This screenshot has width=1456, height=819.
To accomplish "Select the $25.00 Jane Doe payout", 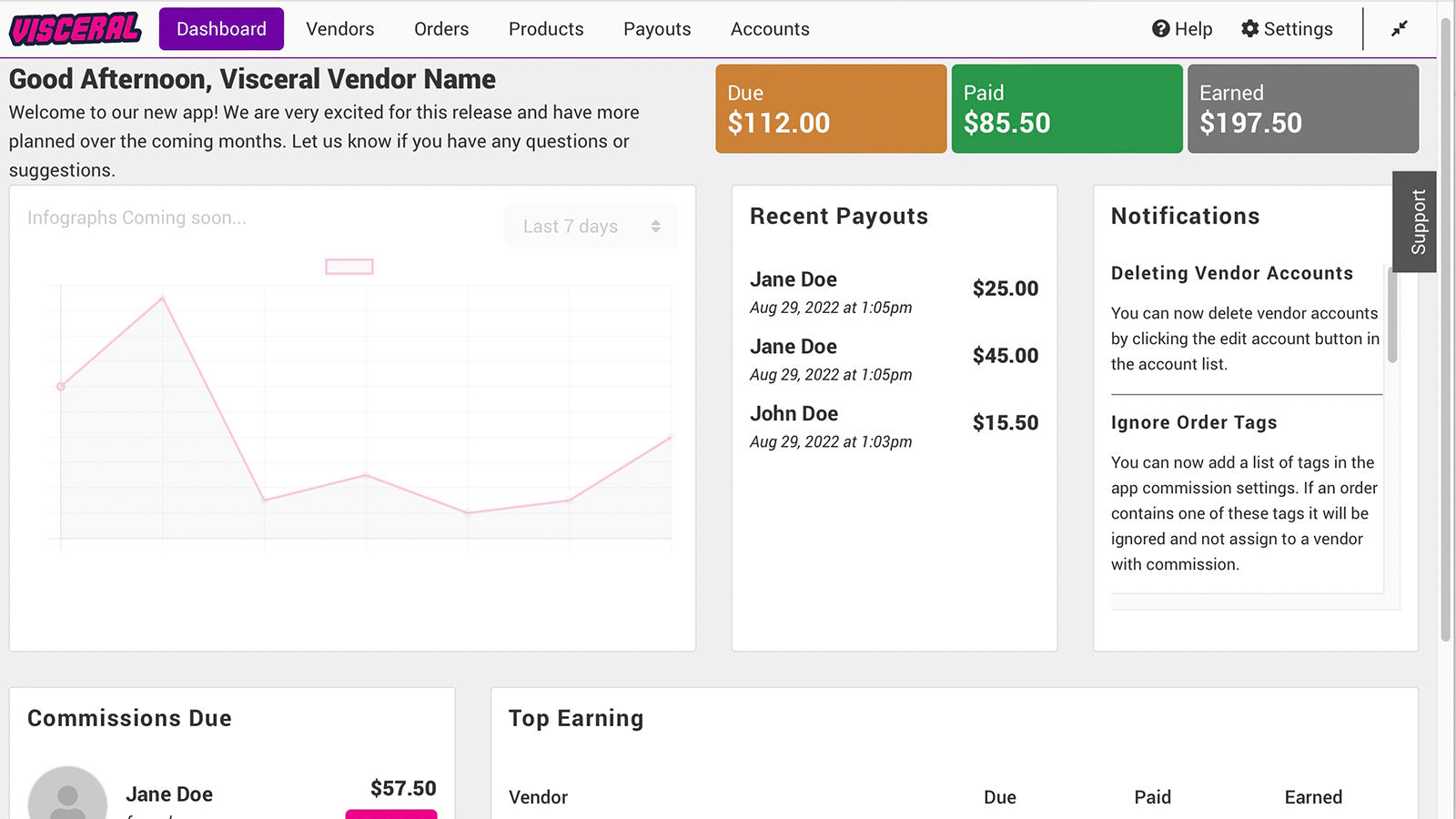I will pos(894,292).
